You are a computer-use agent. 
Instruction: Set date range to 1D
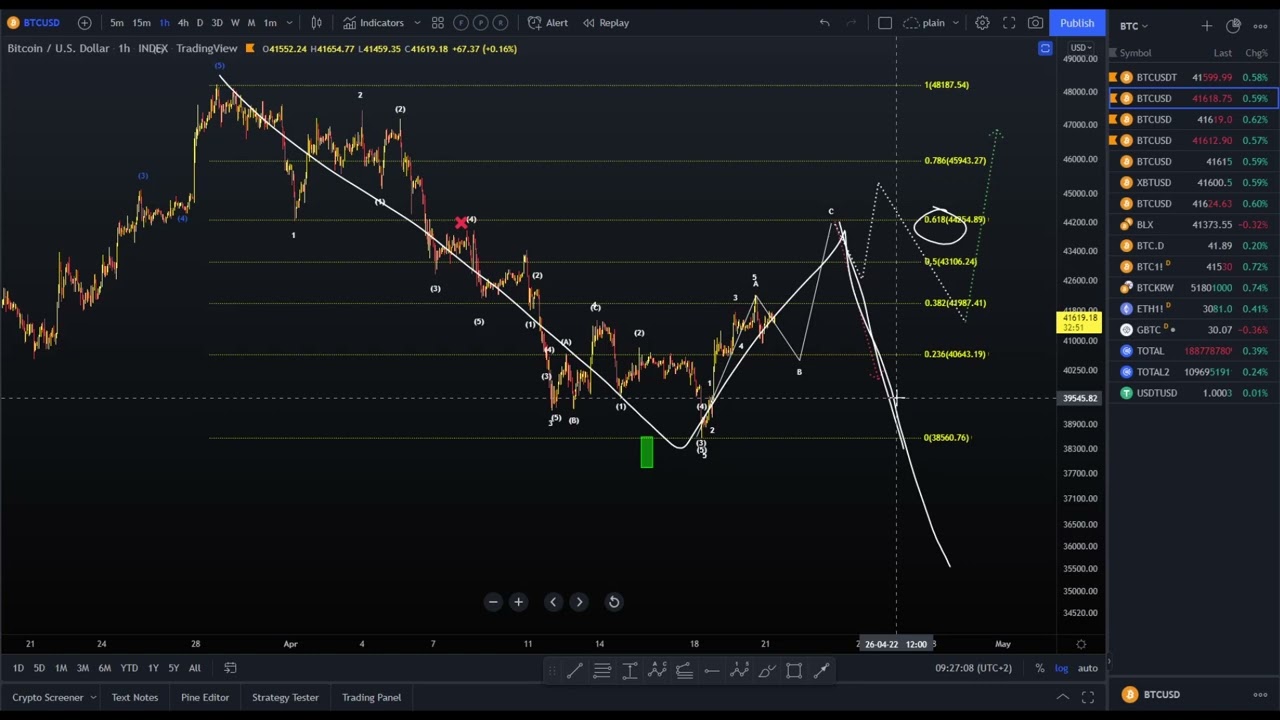pos(18,668)
